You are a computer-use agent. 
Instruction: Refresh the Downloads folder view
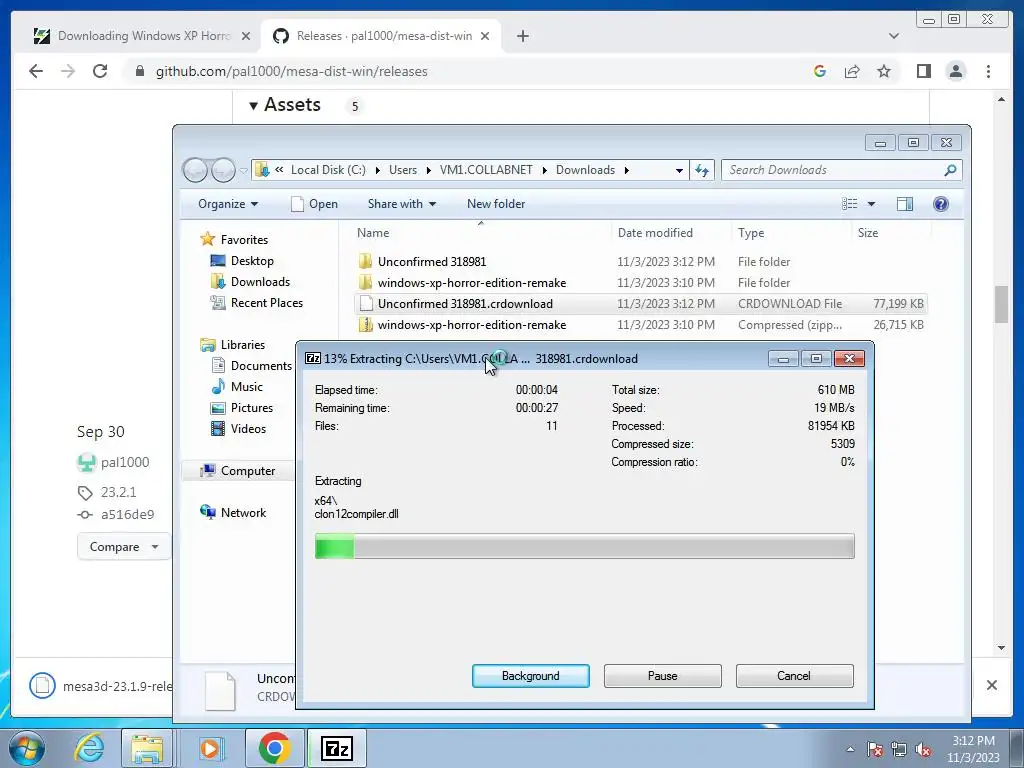[702, 170]
